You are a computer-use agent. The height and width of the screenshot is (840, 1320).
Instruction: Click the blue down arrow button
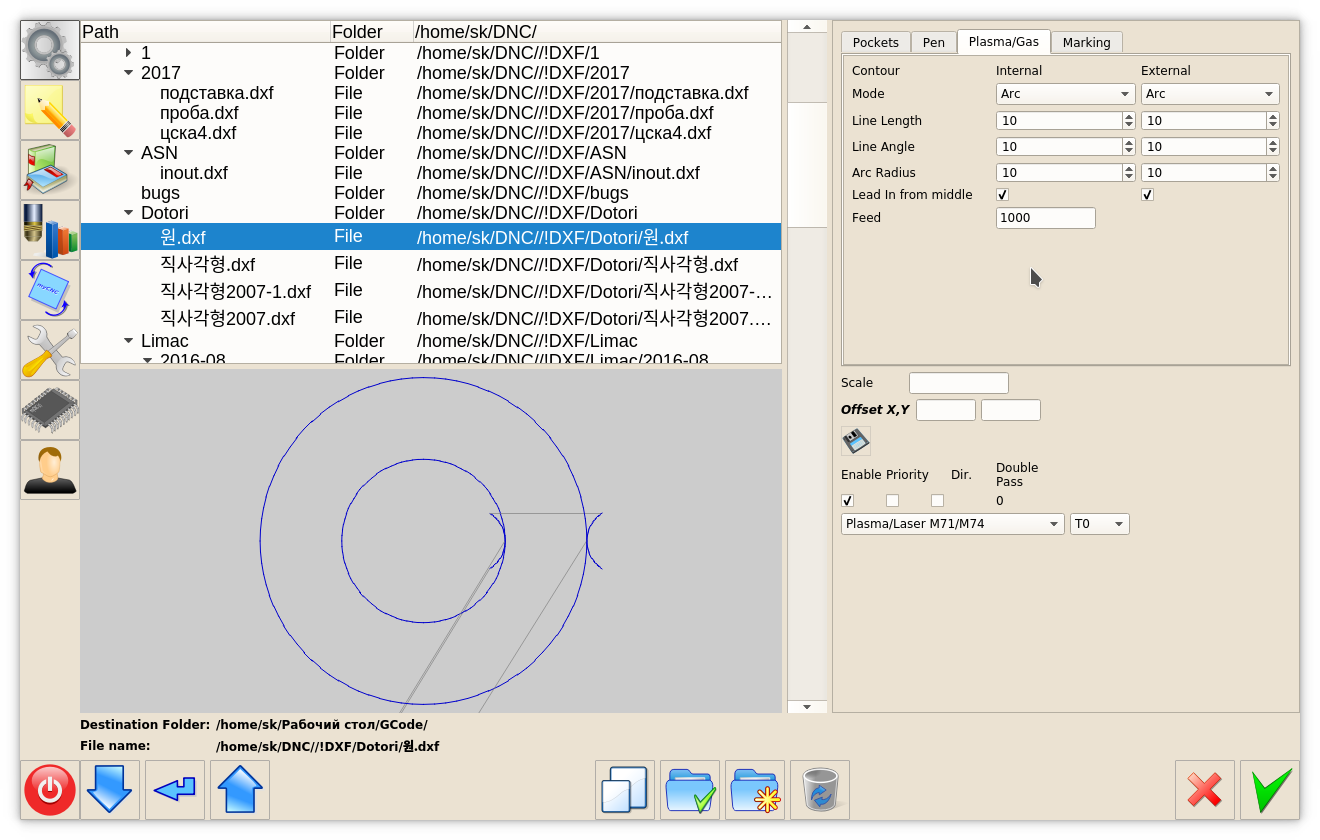(110, 790)
